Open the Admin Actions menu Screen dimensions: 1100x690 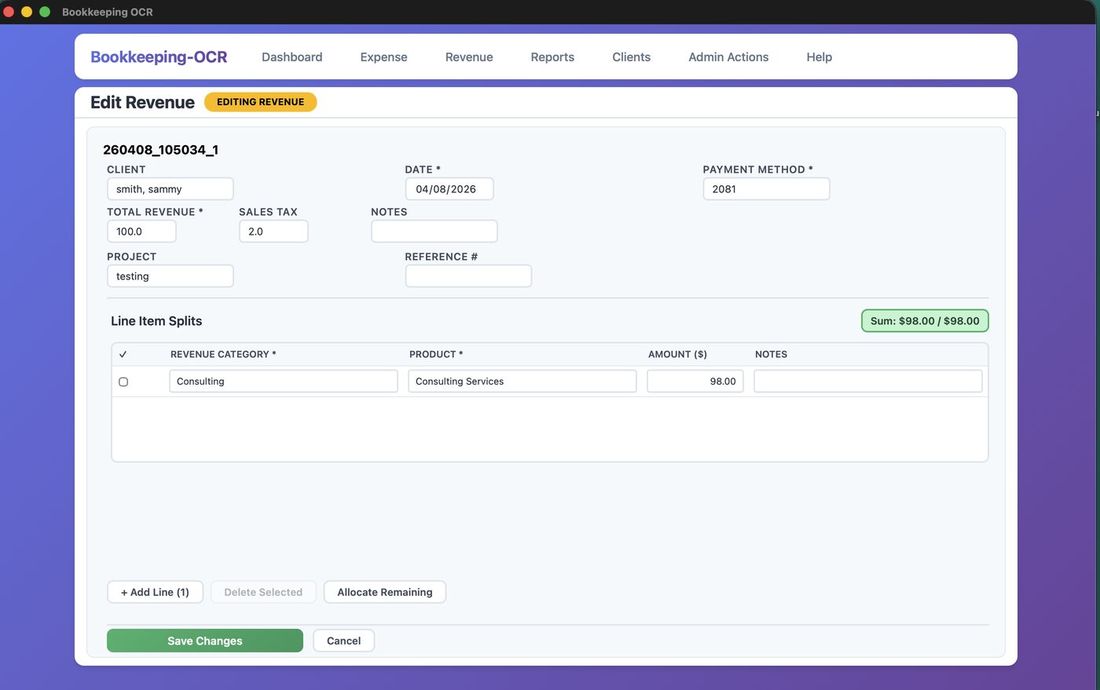pyautogui.click(x=727, y=57)
